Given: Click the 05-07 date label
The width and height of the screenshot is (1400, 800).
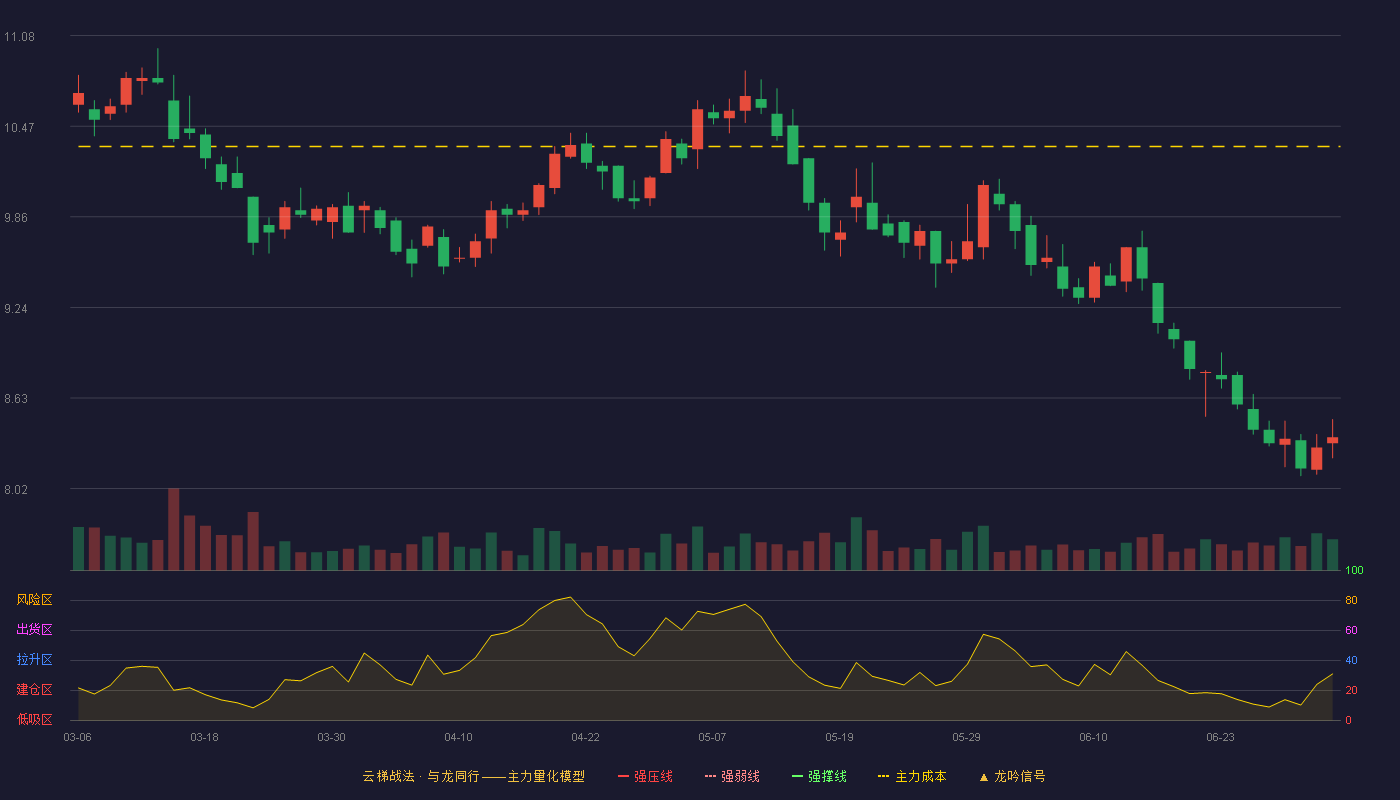Looking at the screenshot, I should coord(712,737).
